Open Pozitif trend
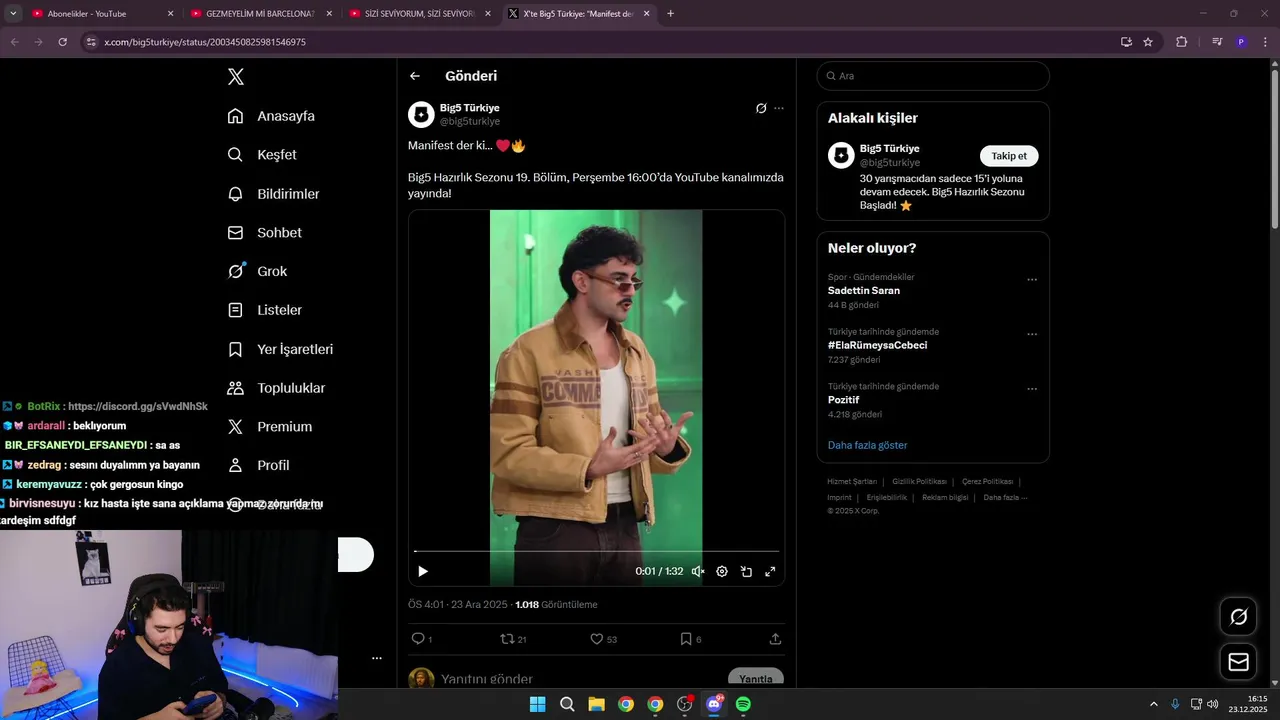Image resolution: width=1280 pixels, height=720 pixels. tap(843, 400)
